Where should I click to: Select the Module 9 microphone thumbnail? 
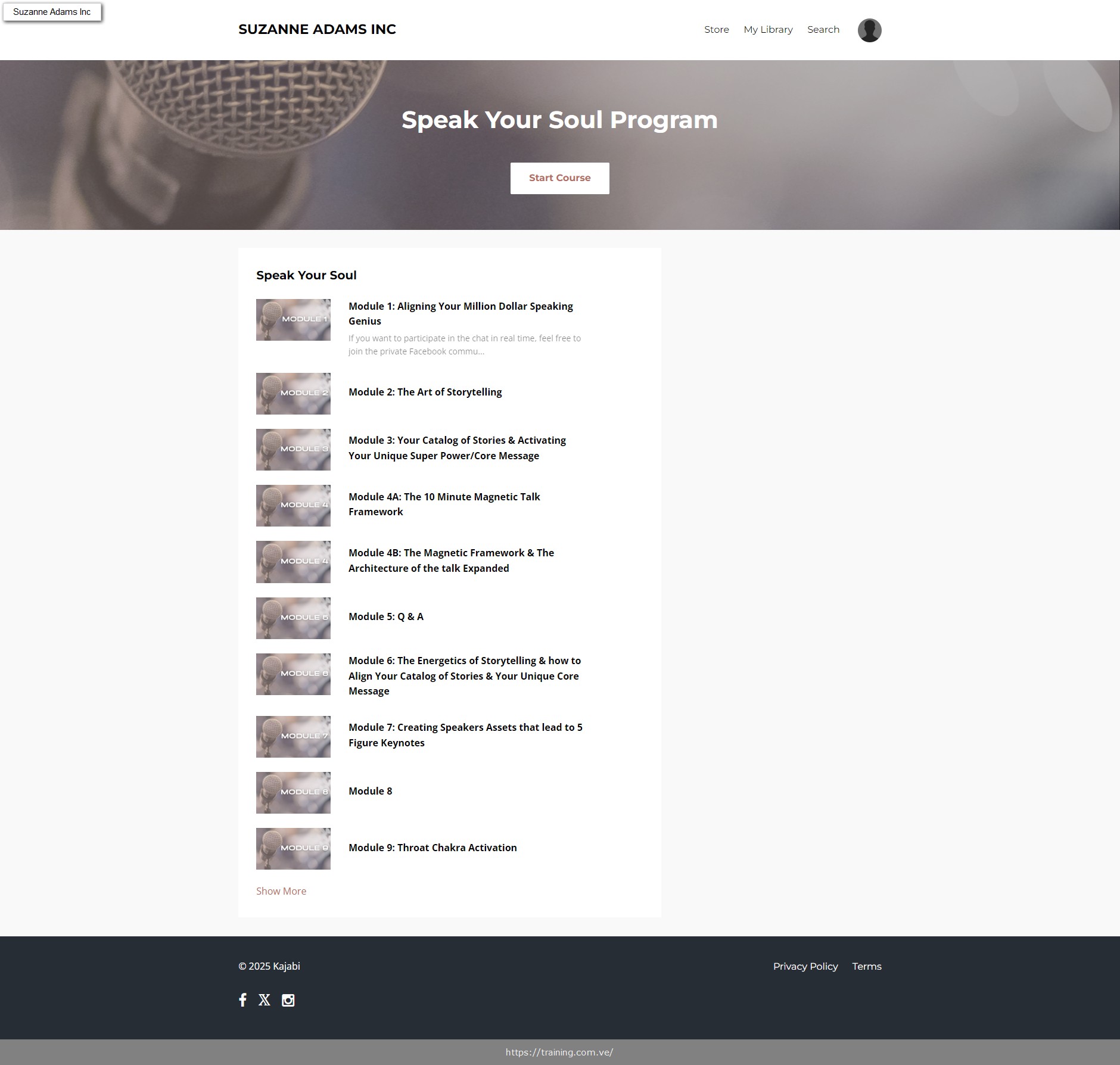coord(293,849)
